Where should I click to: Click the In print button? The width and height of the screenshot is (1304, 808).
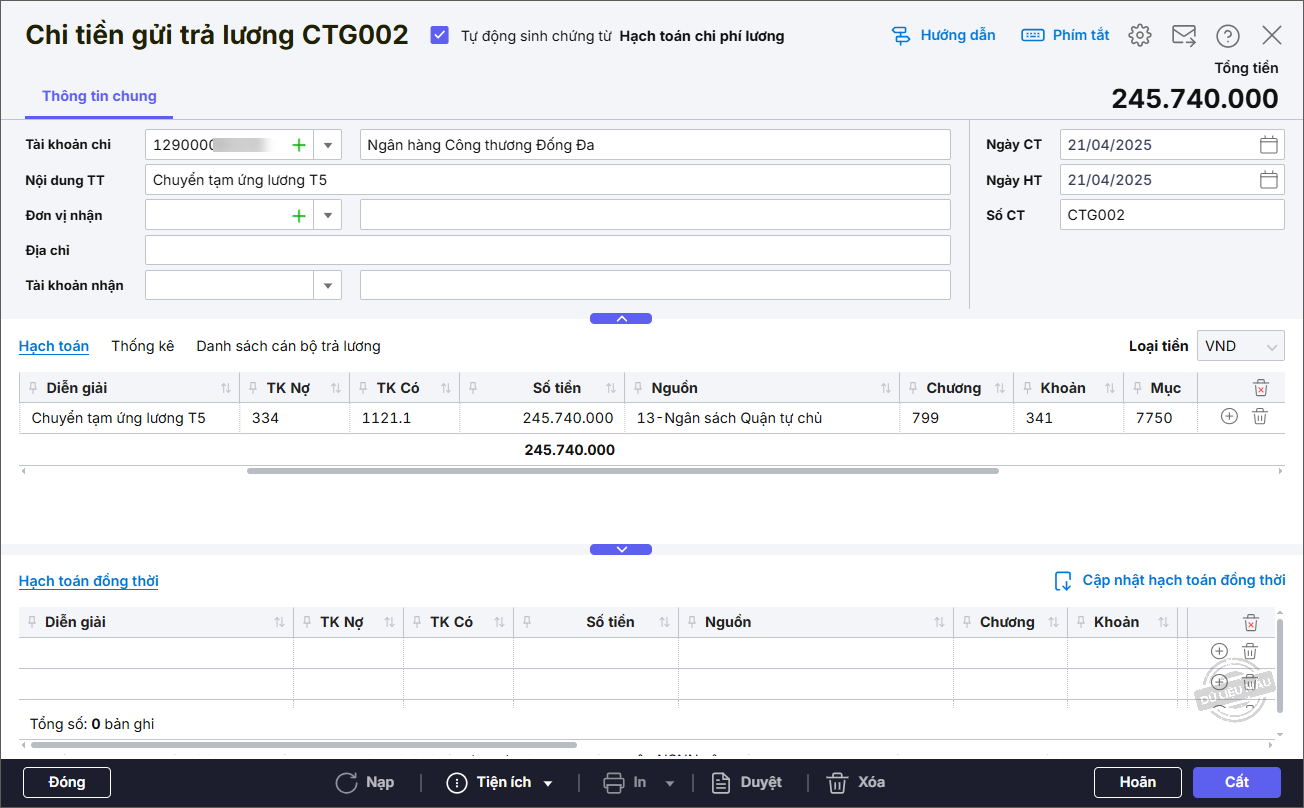[626, 782]
